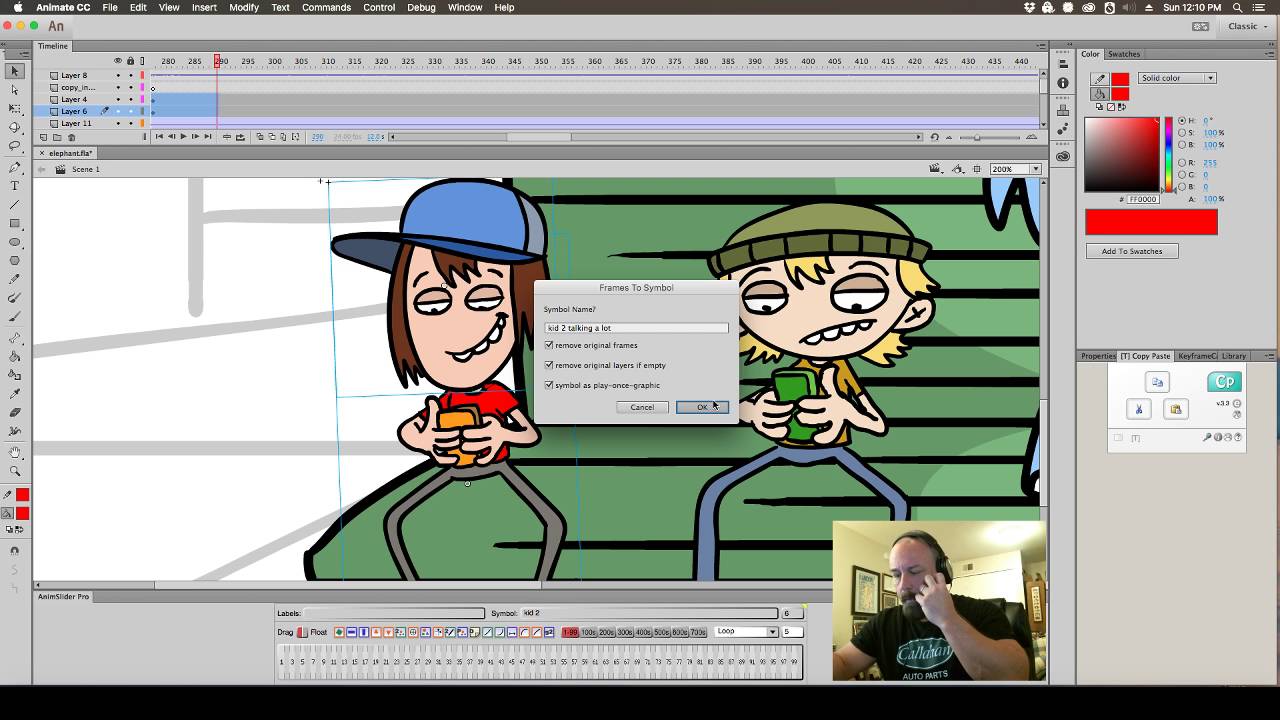Toggle visibility dot for Layer 8
Viewport: 1280px width, 720px height.
point(118,75)
